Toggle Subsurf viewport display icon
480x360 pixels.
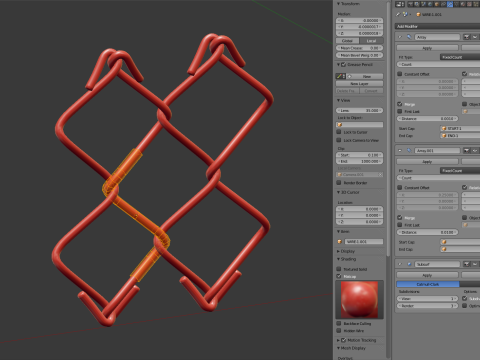click(475, 264)
